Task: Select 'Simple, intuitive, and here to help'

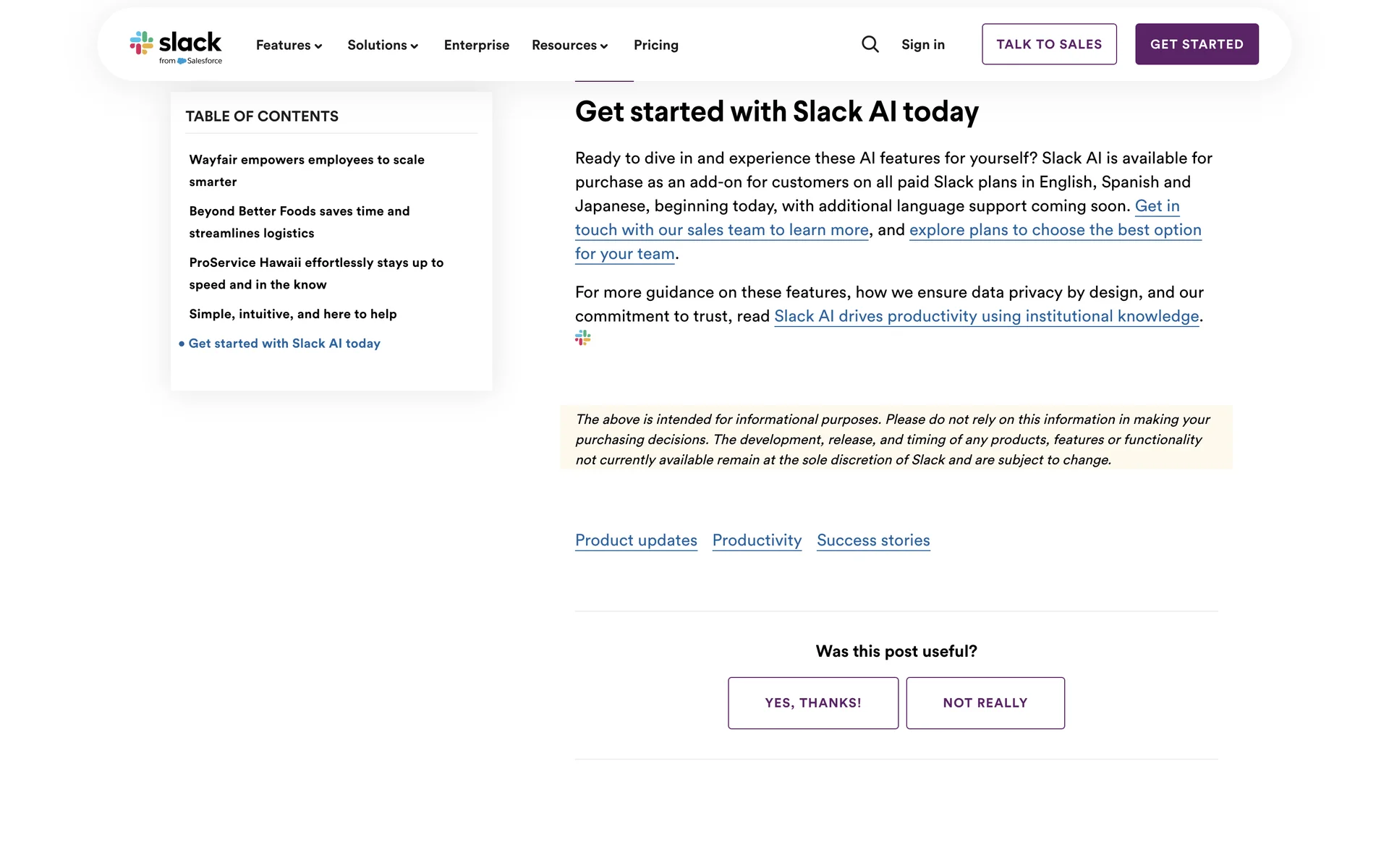Action: coord(293,314)
